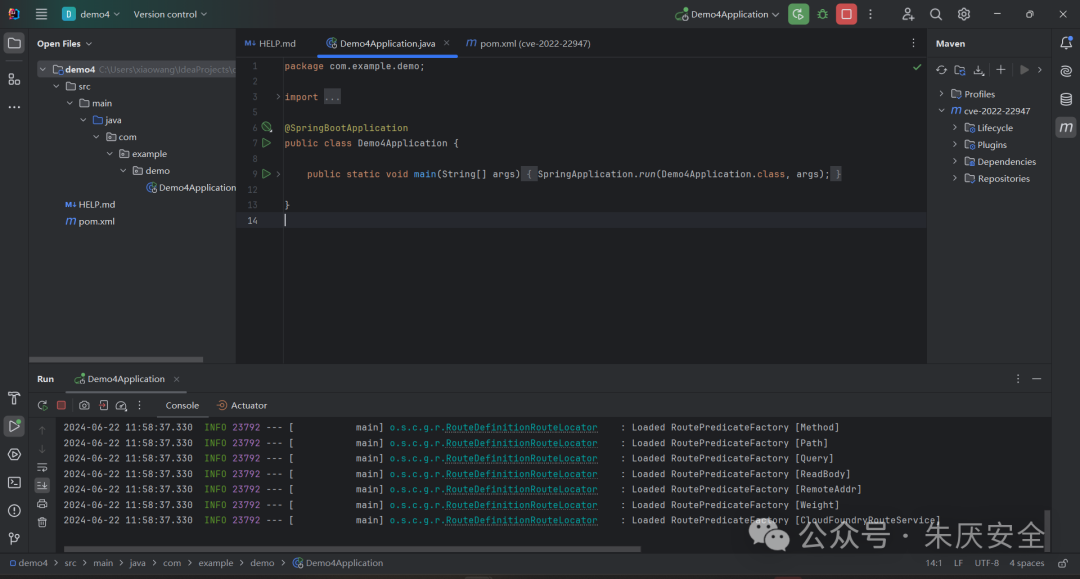This screenshot has height=579, width=1080.
Task: Close the Demo4Application.java editor tab
Action: pos(446,43)
